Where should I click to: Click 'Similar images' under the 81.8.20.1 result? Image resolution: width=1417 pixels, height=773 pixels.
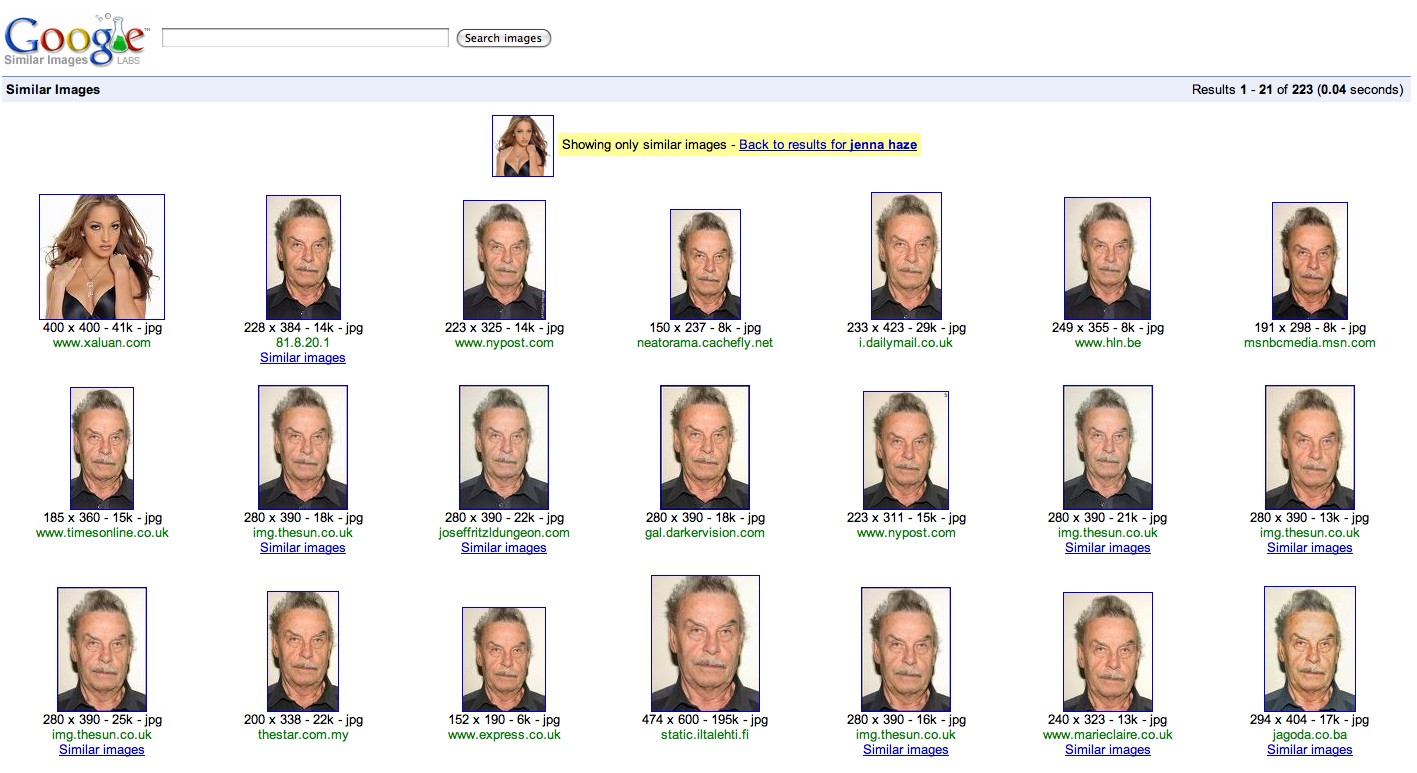point(303,358)
